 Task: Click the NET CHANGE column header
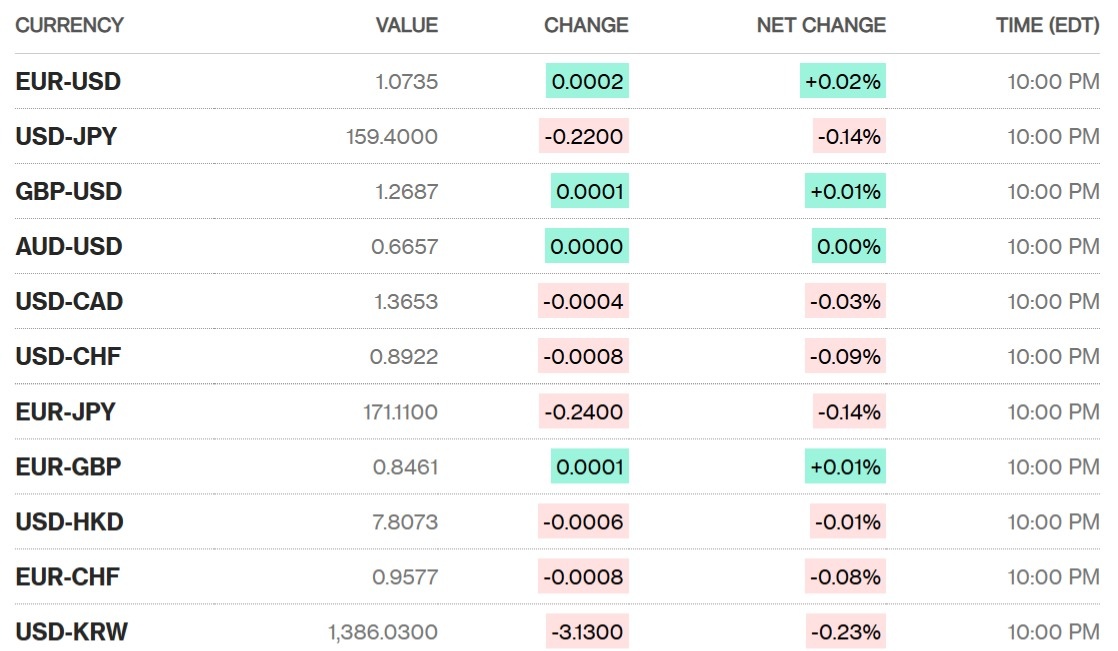coord(821,25)
